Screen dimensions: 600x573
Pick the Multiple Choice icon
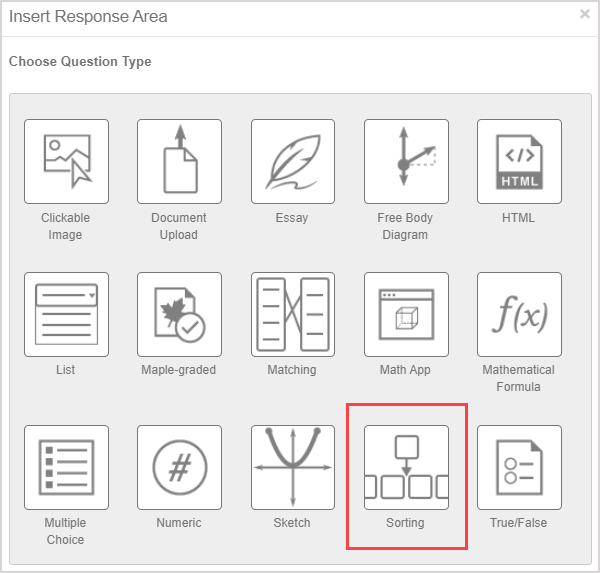66,467
